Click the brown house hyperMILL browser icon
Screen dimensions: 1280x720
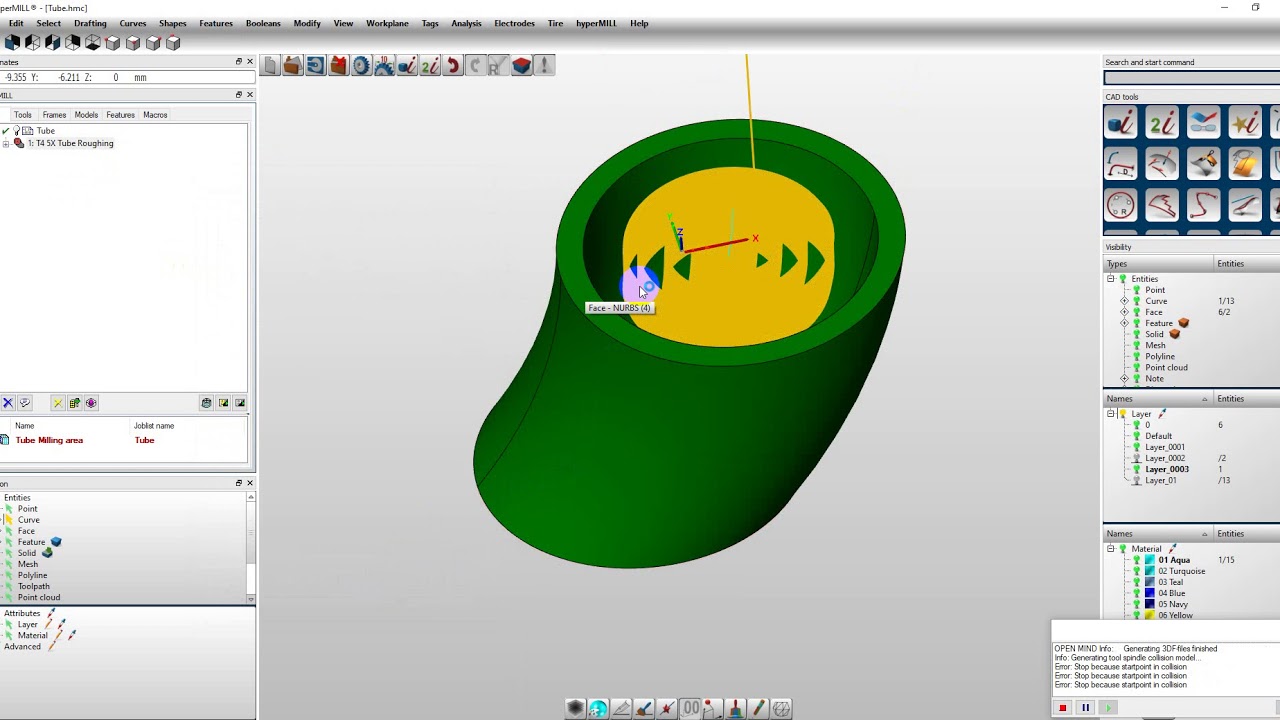tap(292, 66)
